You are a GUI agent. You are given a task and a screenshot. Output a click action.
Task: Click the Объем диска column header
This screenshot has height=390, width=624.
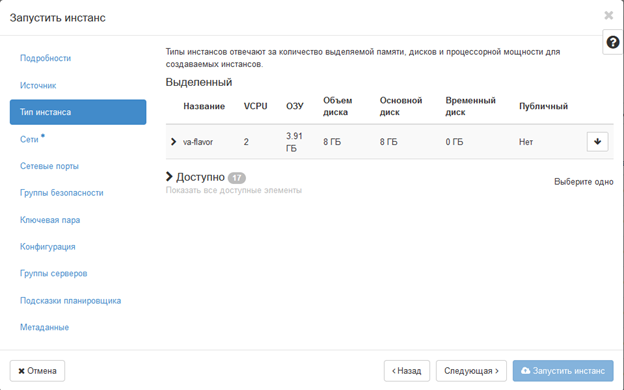[x=337, y=106]
